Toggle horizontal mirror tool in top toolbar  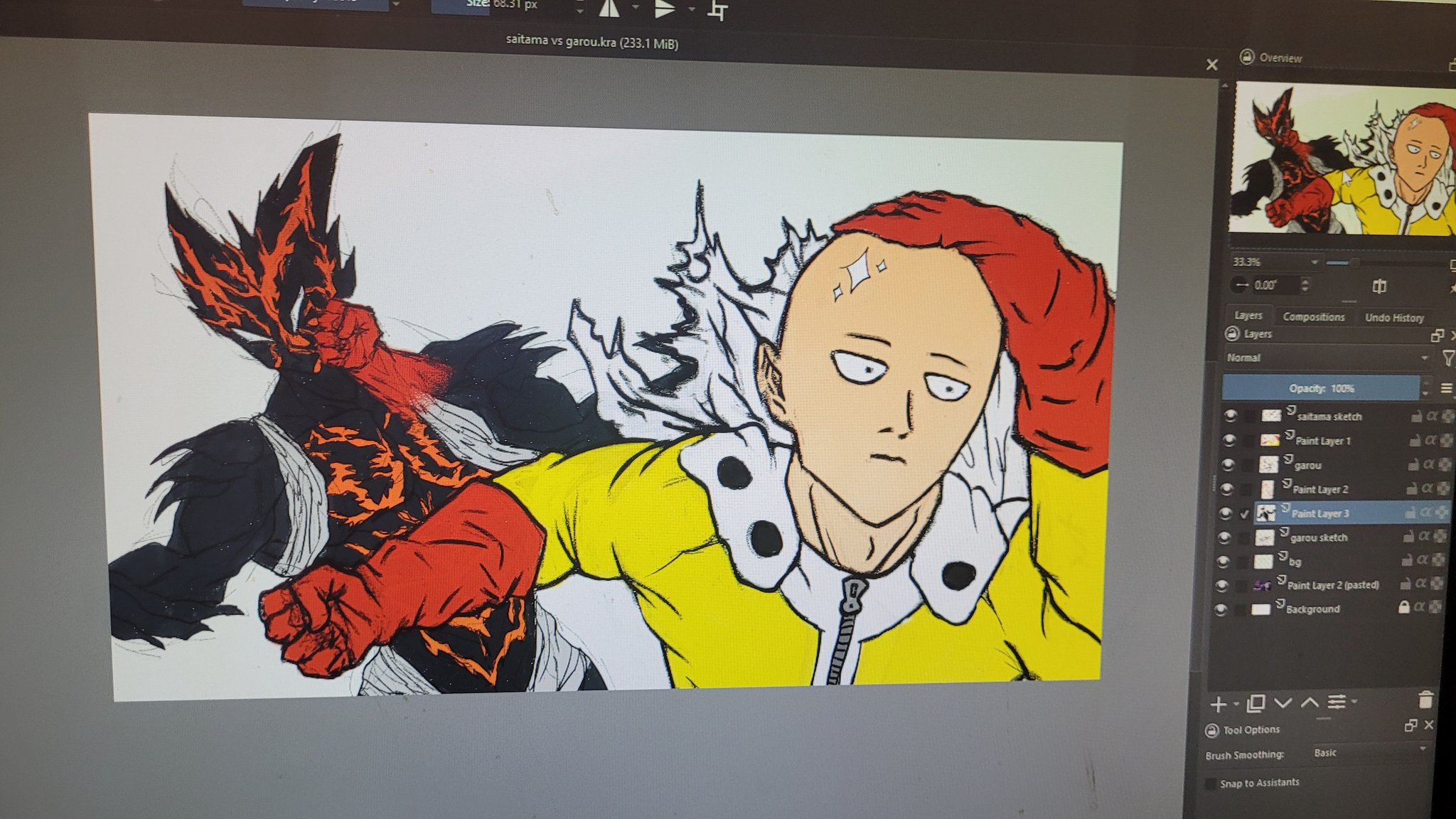(x=609, y=9)
